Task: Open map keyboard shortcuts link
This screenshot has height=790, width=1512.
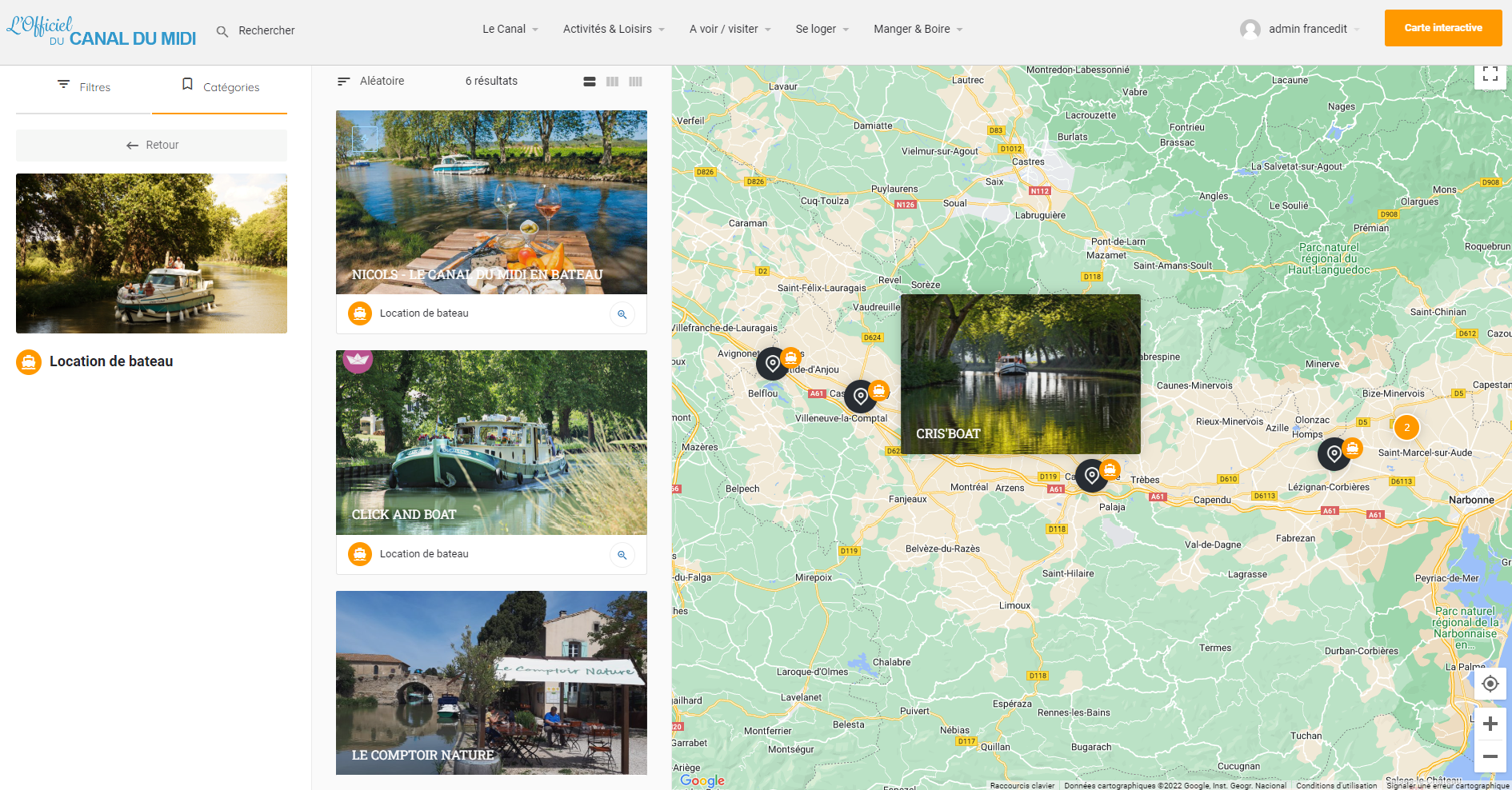Action: 1022,785
